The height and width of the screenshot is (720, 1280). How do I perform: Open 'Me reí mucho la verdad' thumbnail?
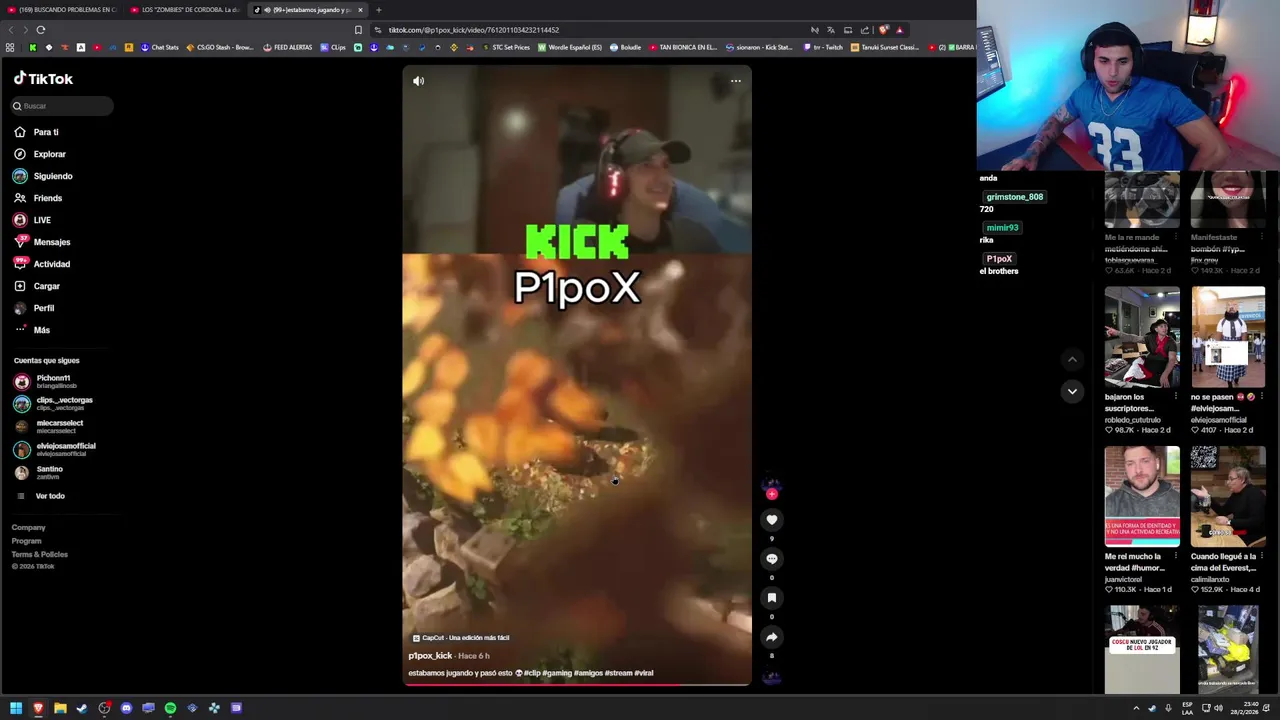click(x=1142, y=496)
